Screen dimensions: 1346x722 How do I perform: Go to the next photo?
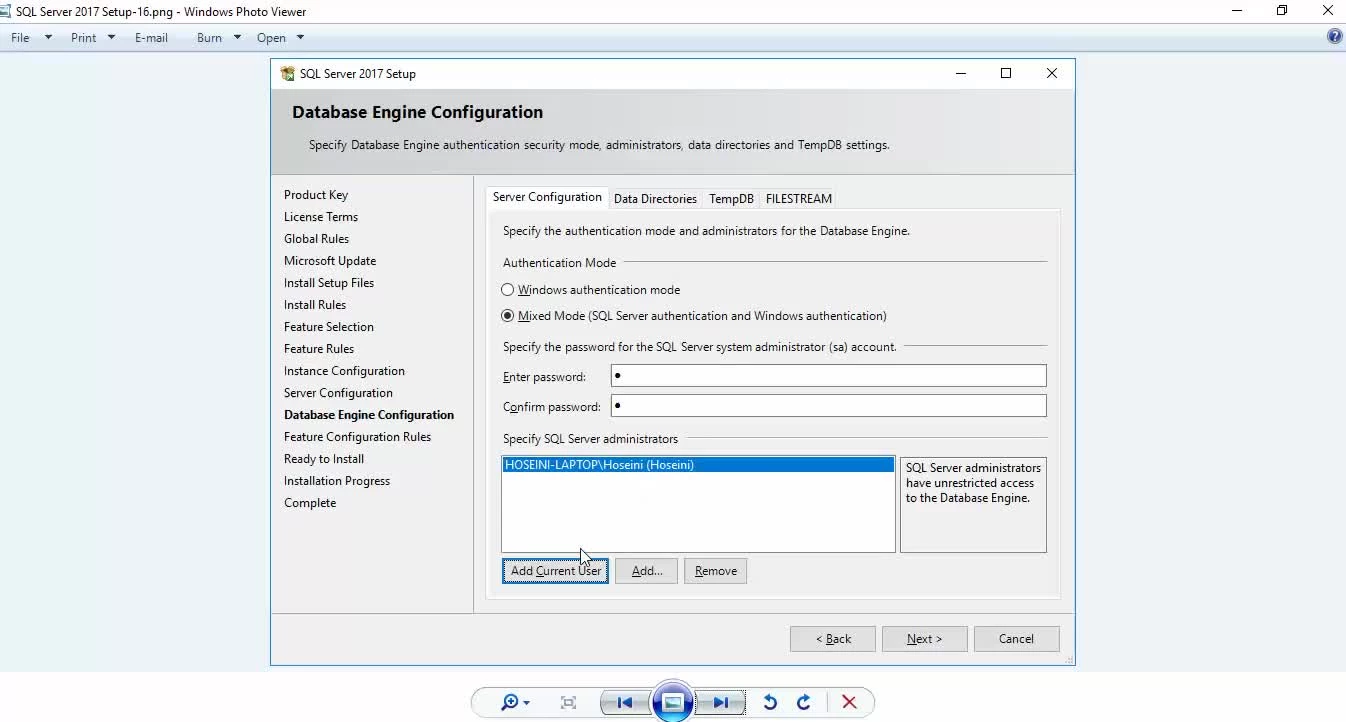pyautogui.click(x=720, y=702)
